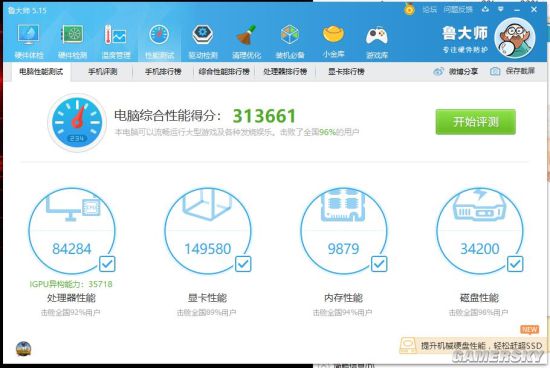Click the processor score 84284

tap(72, 249)
